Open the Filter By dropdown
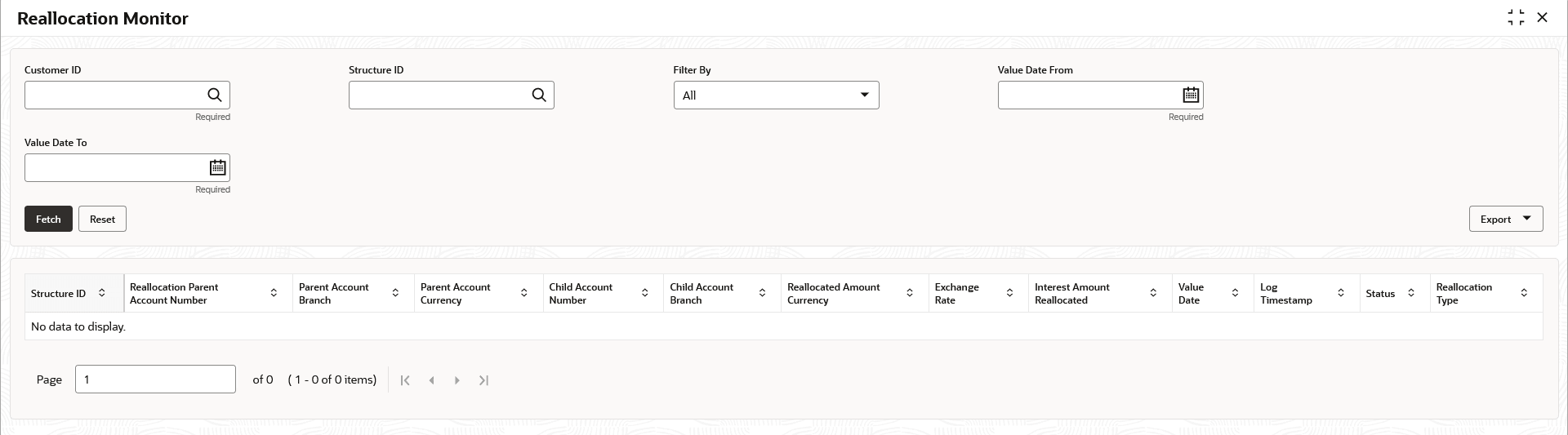 pyautogui.click(x=776, y=95)
